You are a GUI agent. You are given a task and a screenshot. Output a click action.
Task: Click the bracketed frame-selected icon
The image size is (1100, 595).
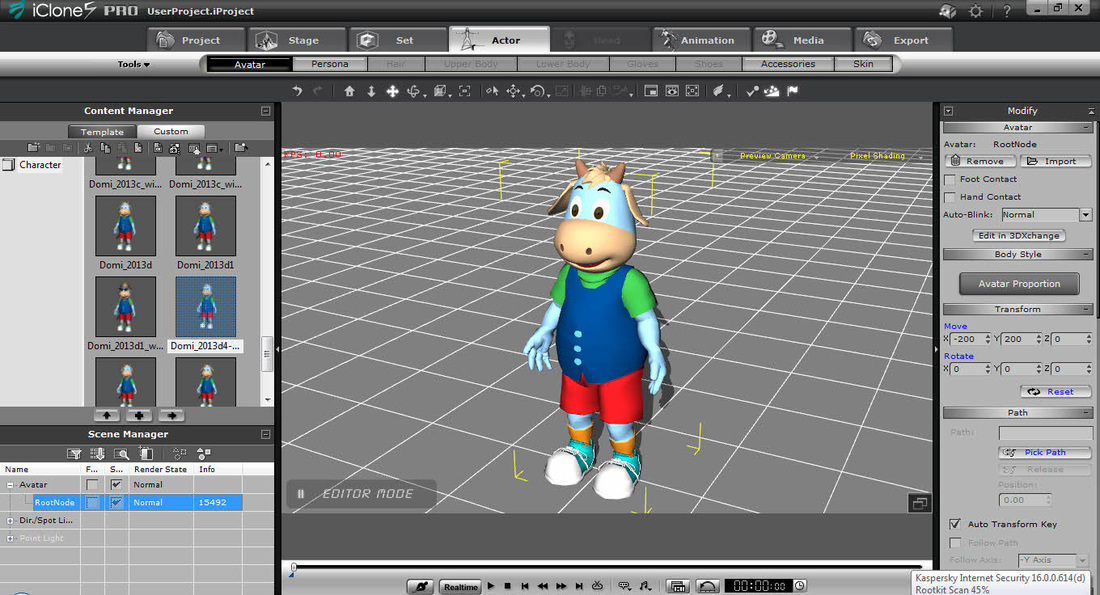[x=464, y=91]
